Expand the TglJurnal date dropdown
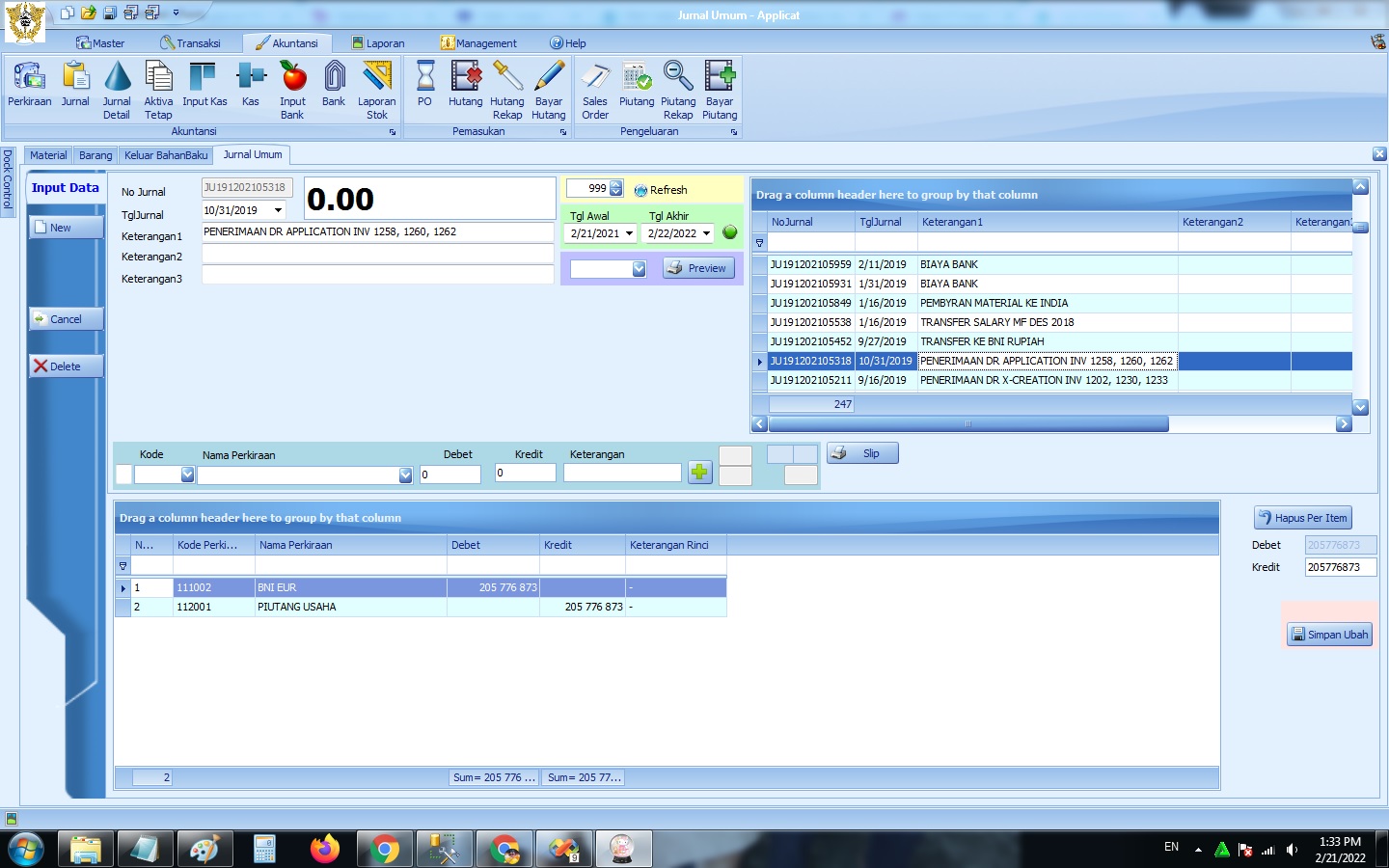 (278, 210)
